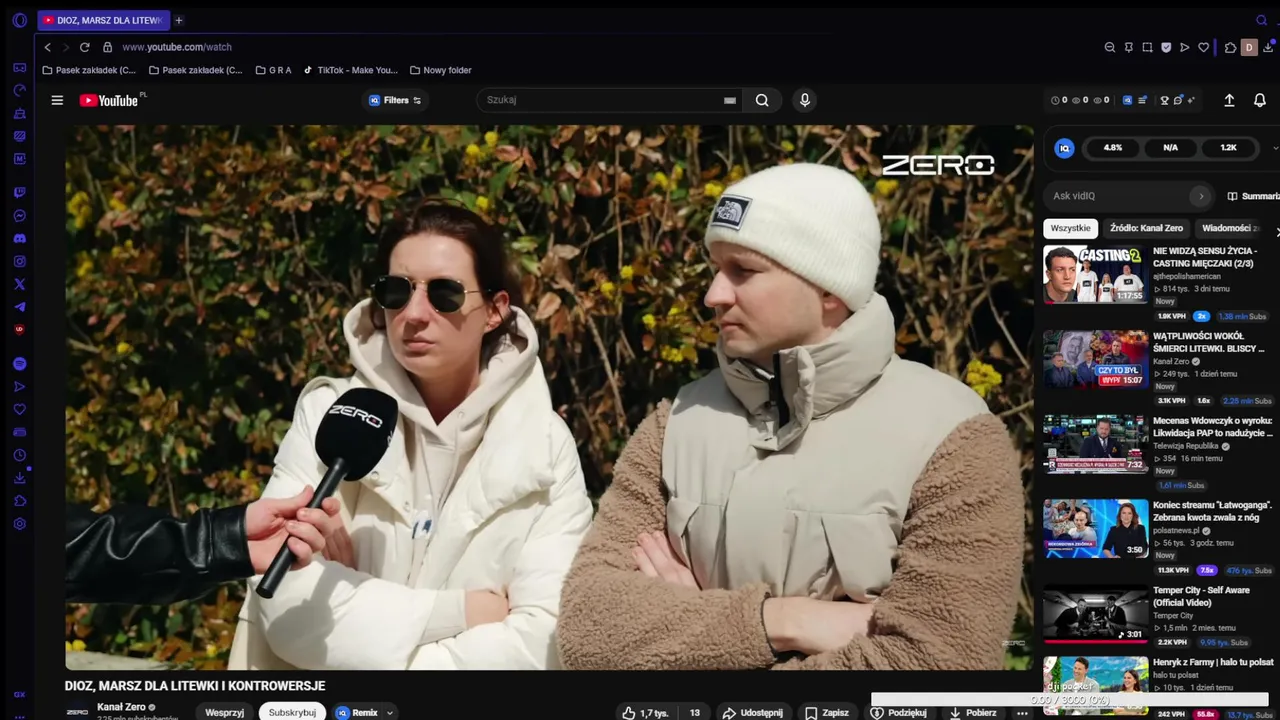This screenshot has width=1280, height=720.
Task: Open the G R A bookmark folder
Action: coord(273,70)
